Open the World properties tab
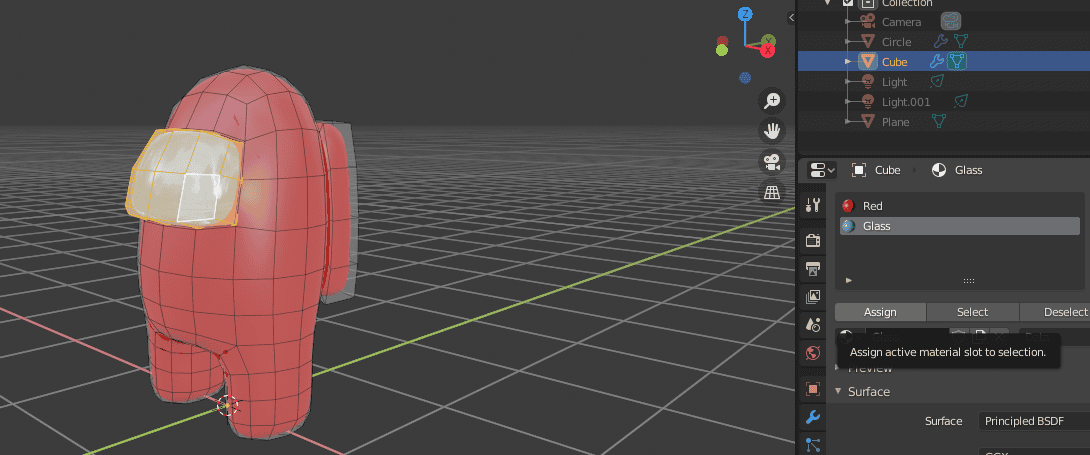Viewport: 1090px width, 455px height. (x=813, y=353)
